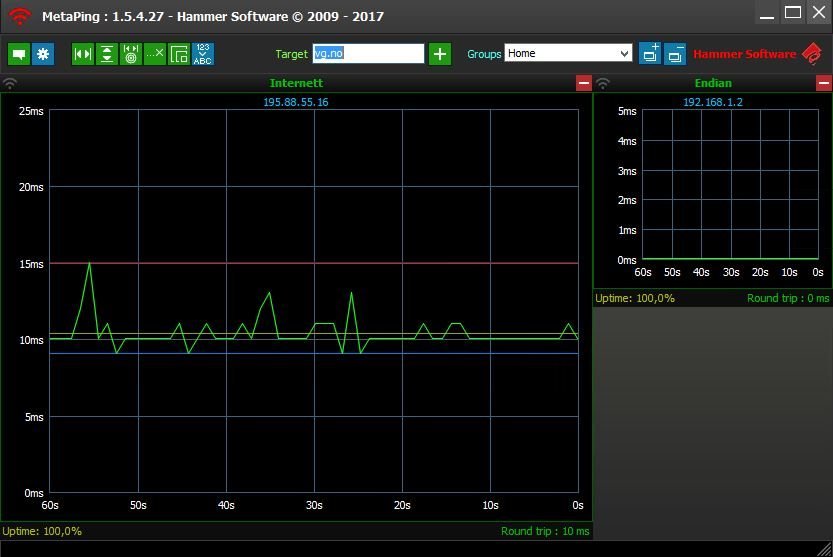
Task: Click Internett's Round trip : 10 ms readout
Action: pyautogui.click(x=545, y=531)
